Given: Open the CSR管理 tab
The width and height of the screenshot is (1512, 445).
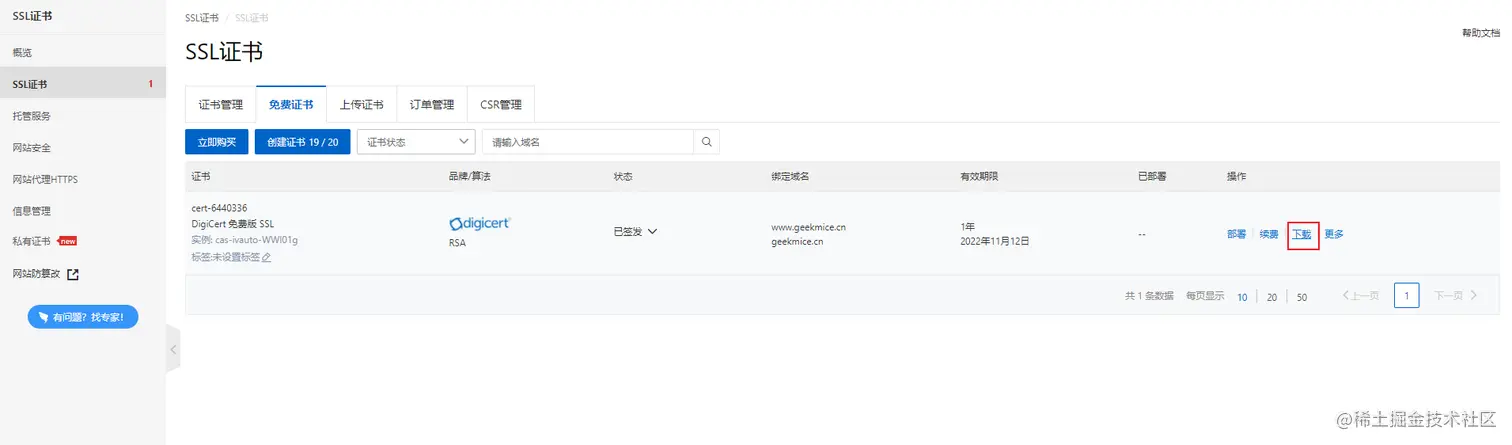Looking at the screenshot, I should (501, 105).
